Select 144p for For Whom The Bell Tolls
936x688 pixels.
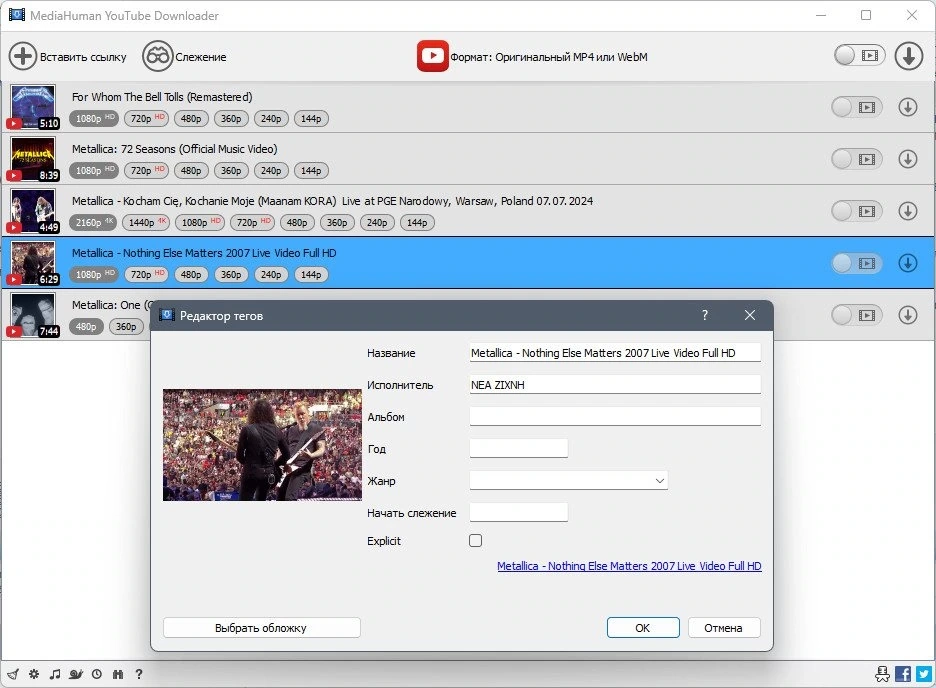tap(311, 119)
